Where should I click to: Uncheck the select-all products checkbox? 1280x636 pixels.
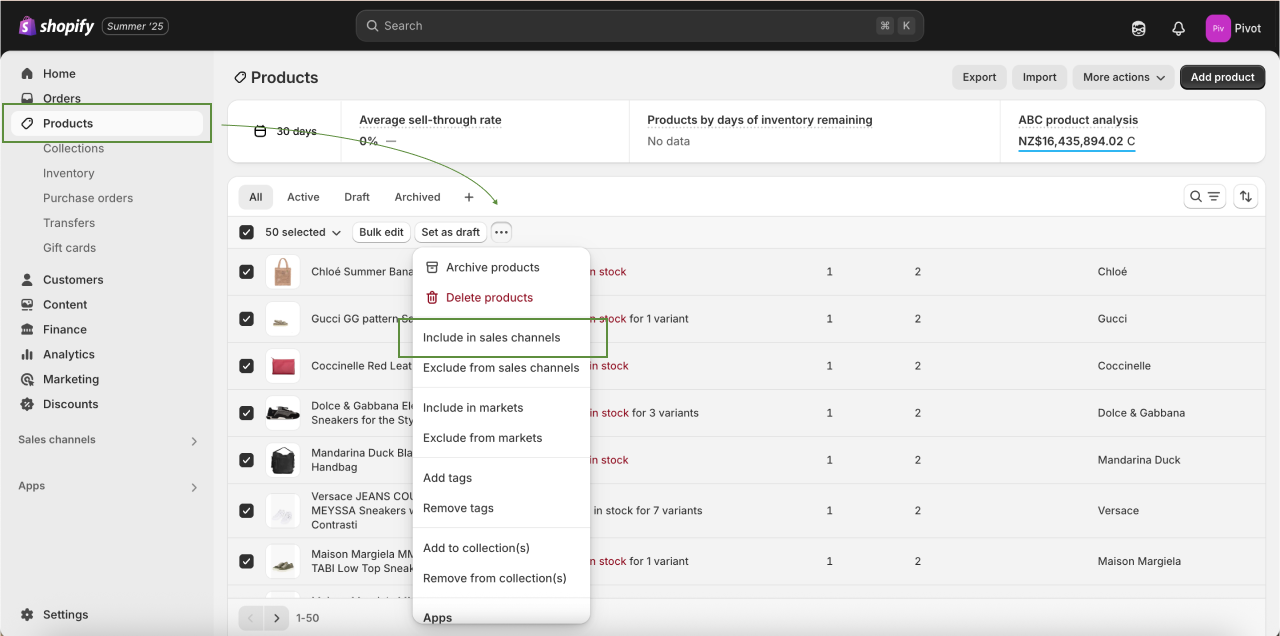click(246, 231)
